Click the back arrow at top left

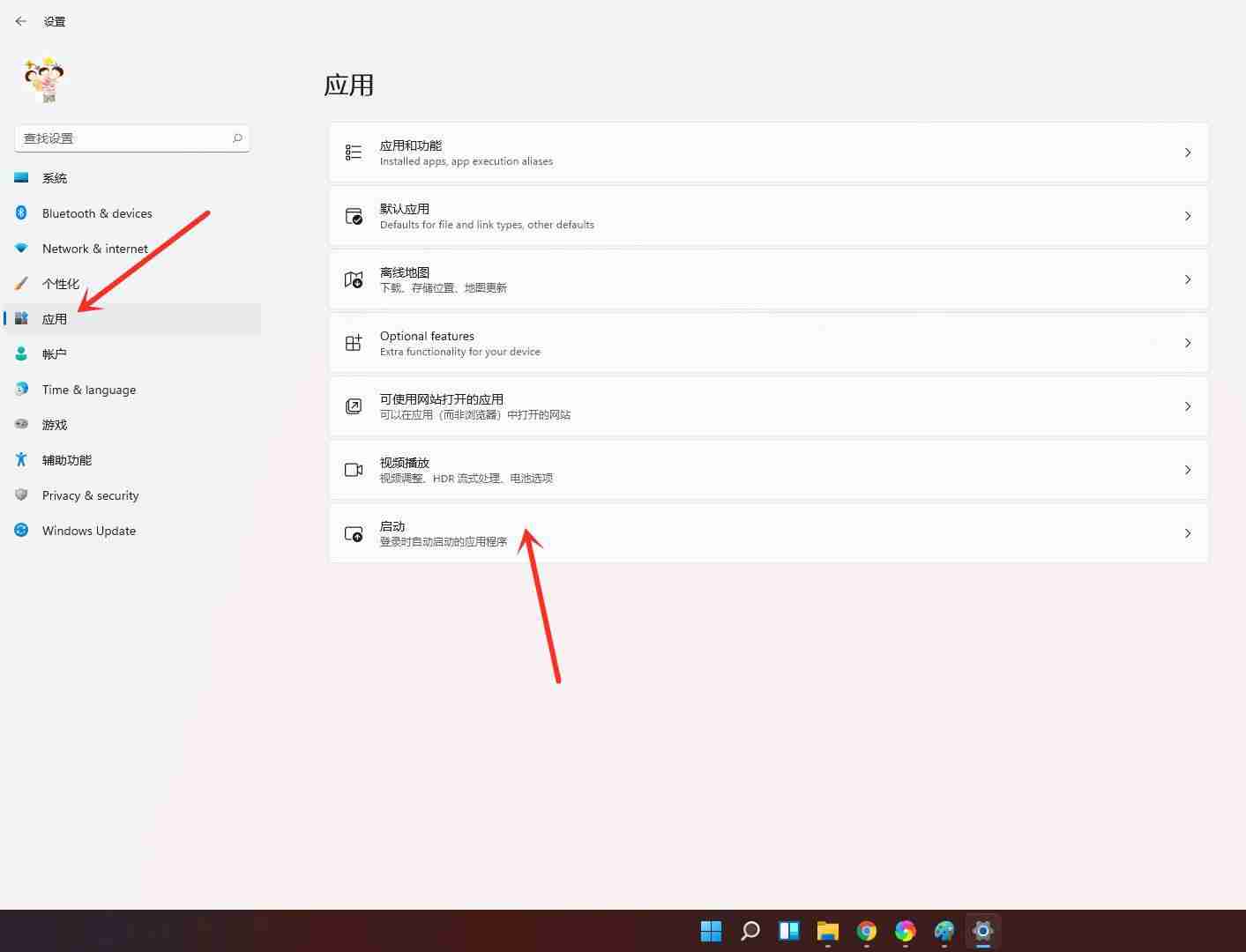pos(20,21)
